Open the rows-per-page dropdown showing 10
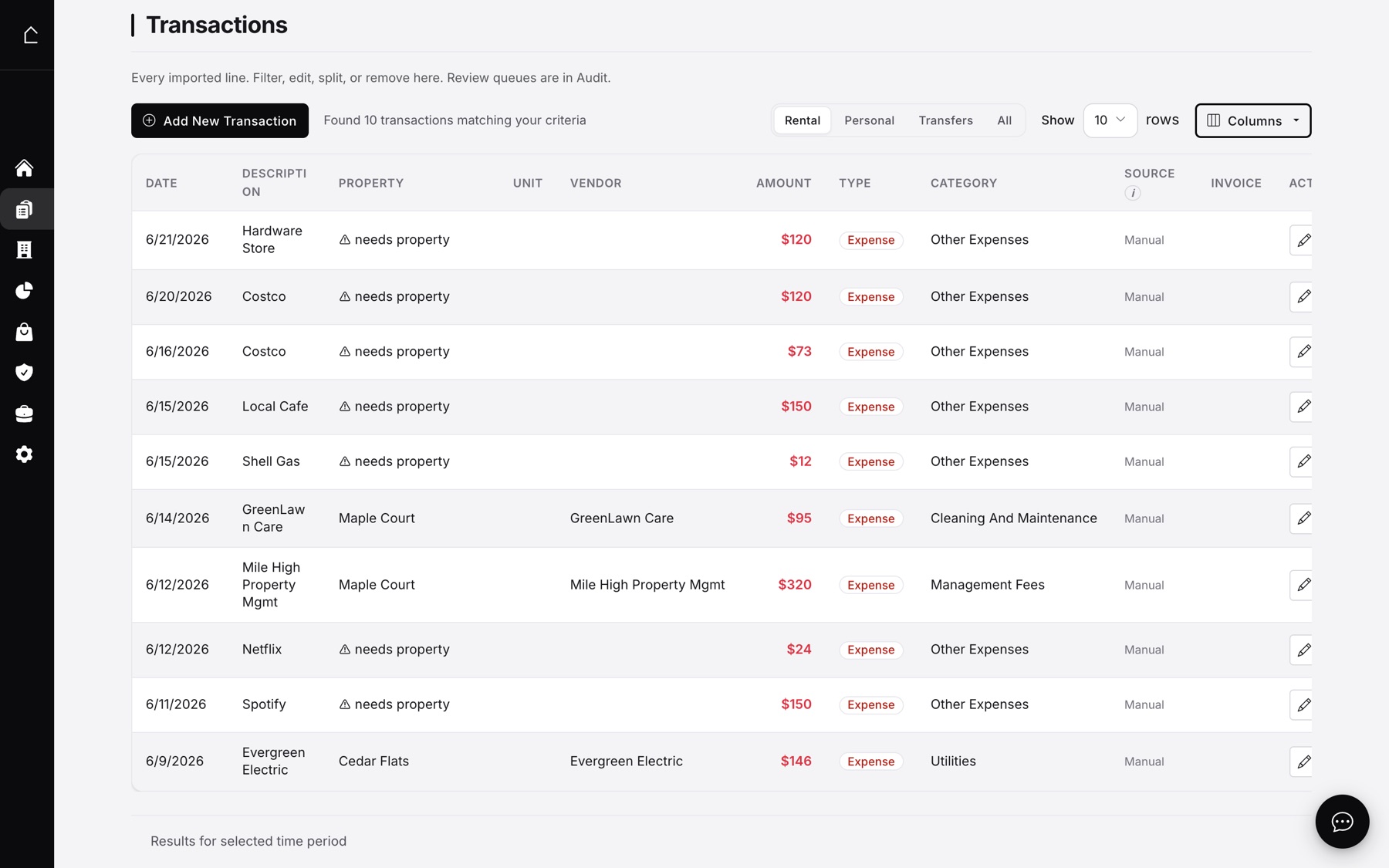 1110,120
